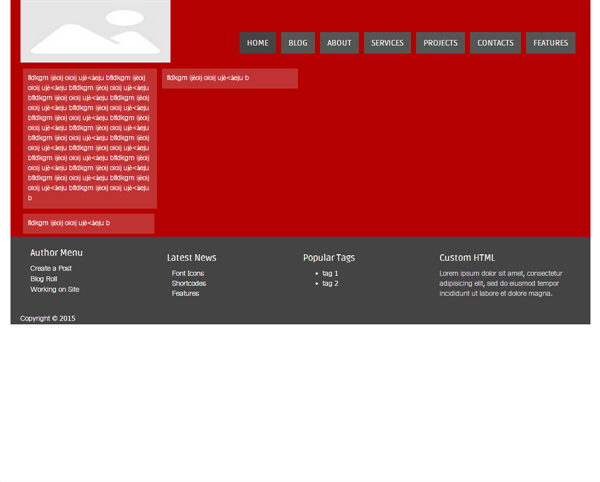Screen dimensions: 600x482
Task: Select the tag 2 link
Action: click(330, 283)
